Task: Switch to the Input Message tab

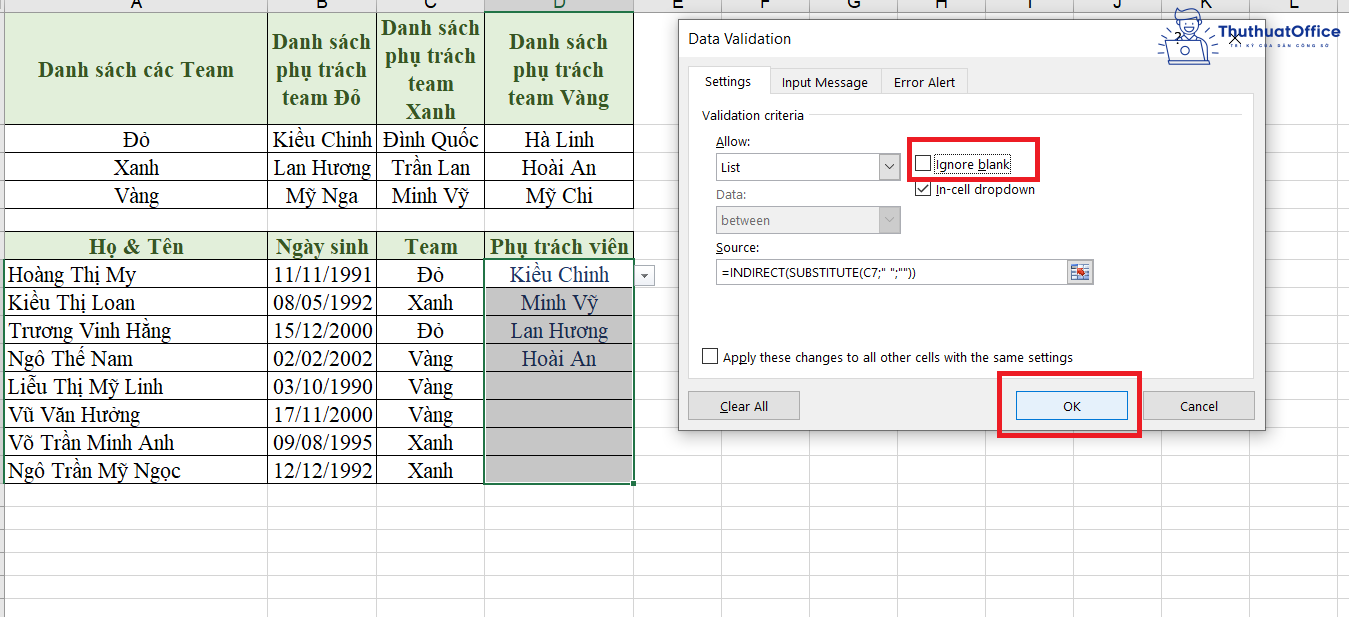Action: tap(825, 81)
